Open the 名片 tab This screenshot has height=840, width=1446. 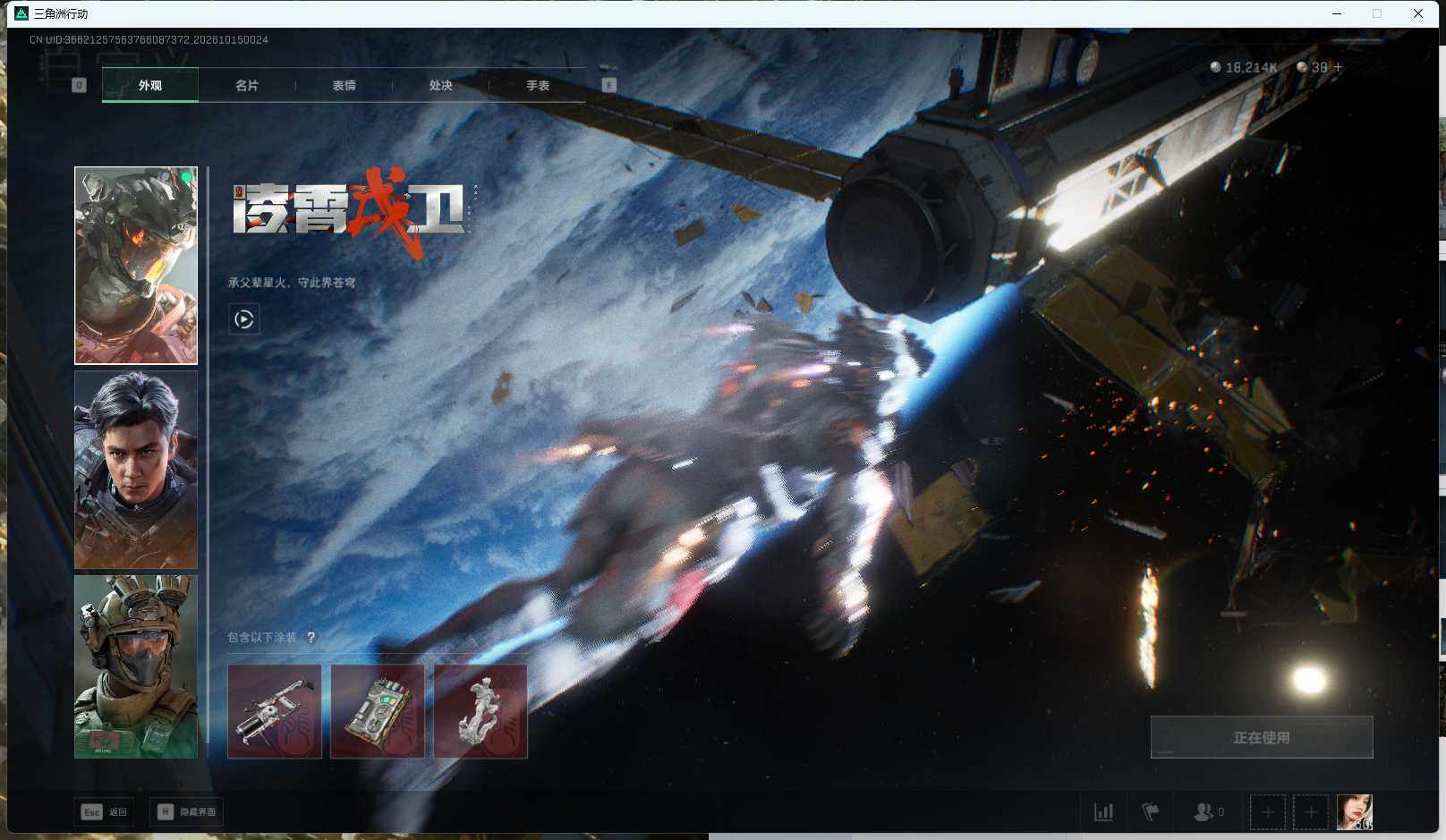pos(247,85)
